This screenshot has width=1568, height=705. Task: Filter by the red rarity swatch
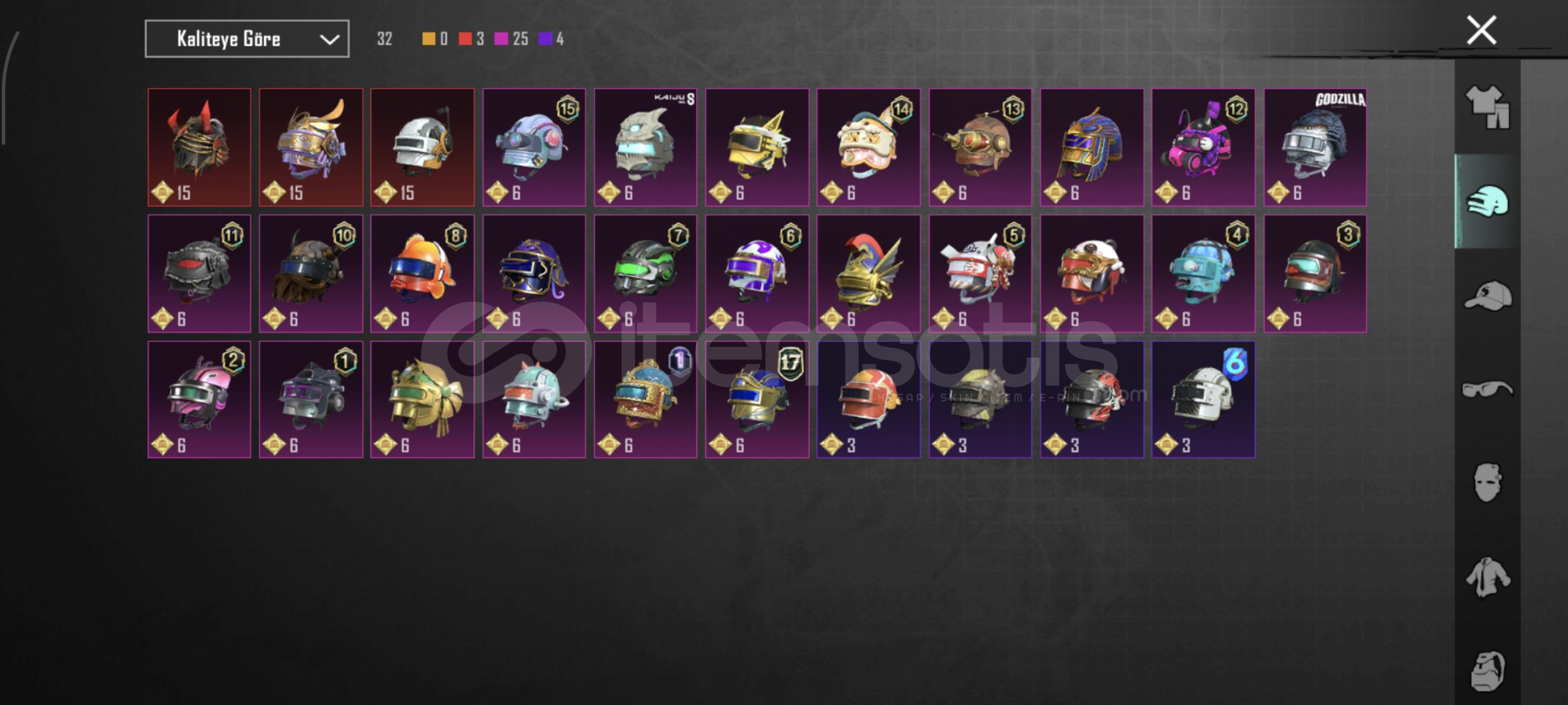tap(465, 39)
